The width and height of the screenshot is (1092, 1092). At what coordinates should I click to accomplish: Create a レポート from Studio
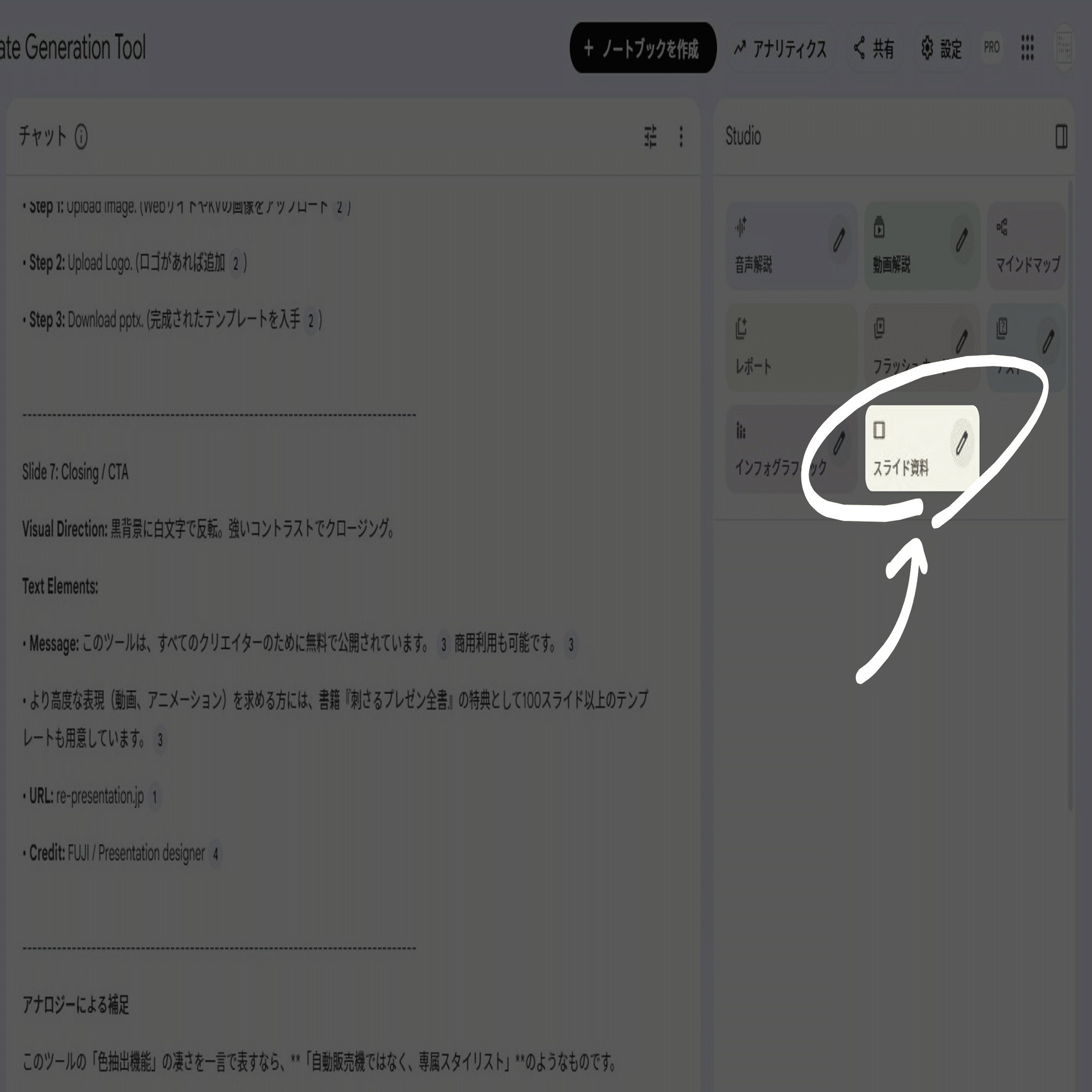pyautogui.click(x=790, y=348)
